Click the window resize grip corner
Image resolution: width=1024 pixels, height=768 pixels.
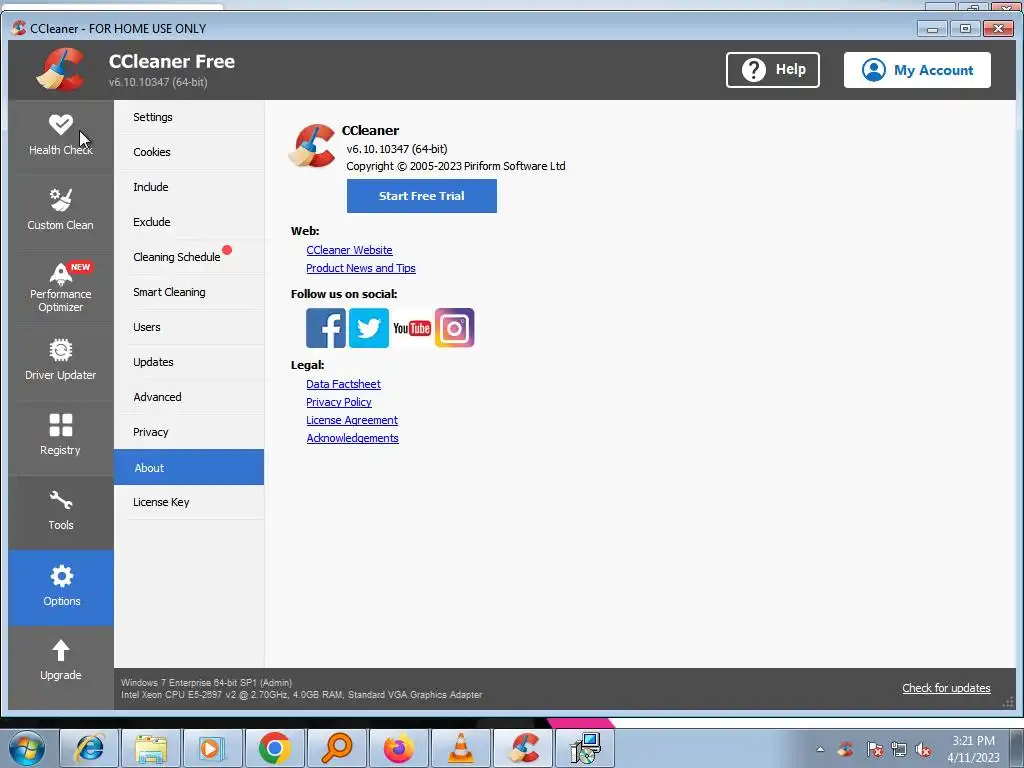pyautogui.click(x=1008, y=701)
